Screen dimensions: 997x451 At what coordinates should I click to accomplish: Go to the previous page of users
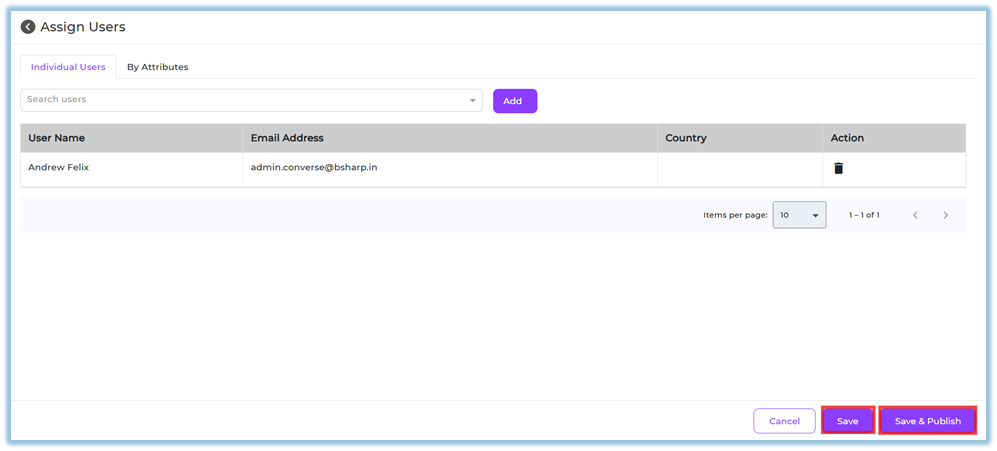click(x=915, y=215)
